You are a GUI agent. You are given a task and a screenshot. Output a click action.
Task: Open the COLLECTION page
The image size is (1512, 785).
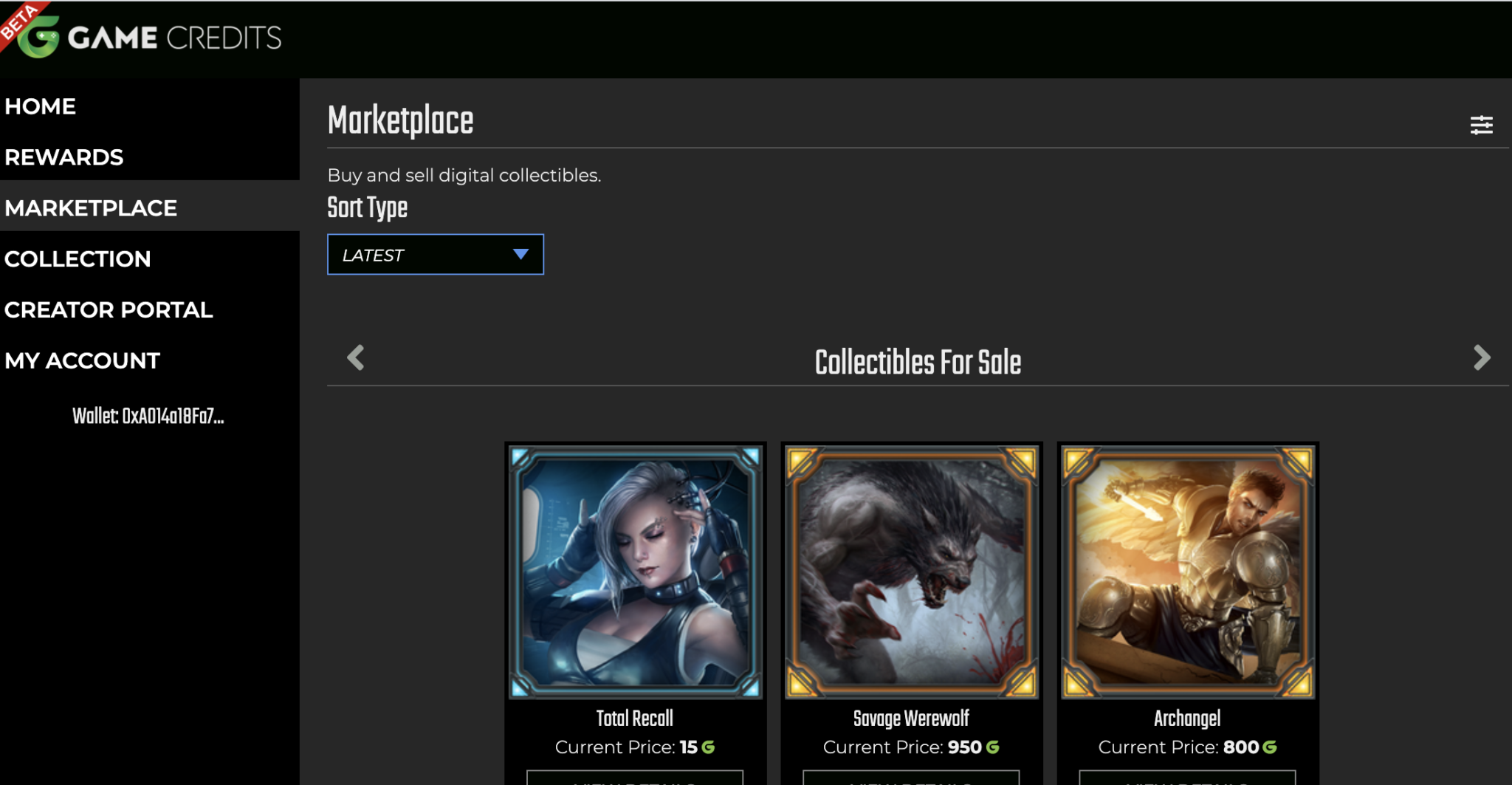coord(78,258)
